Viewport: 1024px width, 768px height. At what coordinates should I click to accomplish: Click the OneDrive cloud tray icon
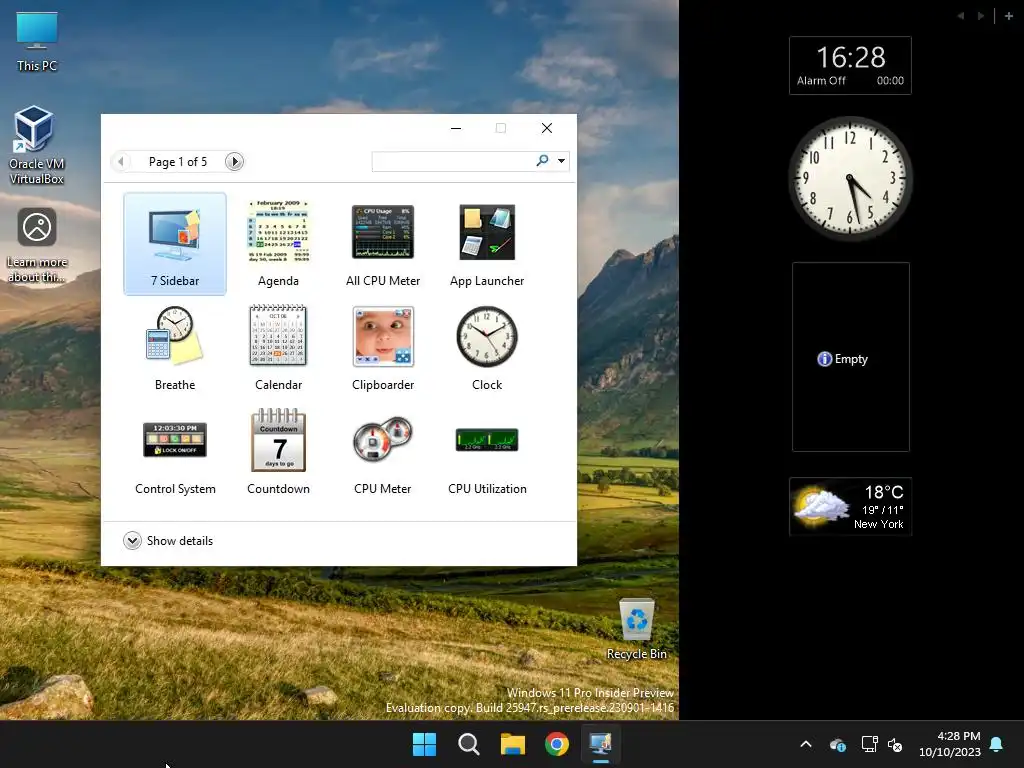(x=838, y=744)
